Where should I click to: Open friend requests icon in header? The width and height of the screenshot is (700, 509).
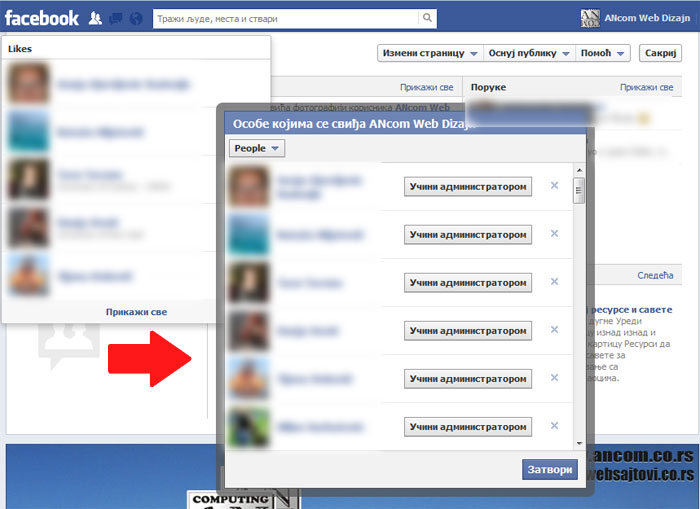[x=95, y=18]
